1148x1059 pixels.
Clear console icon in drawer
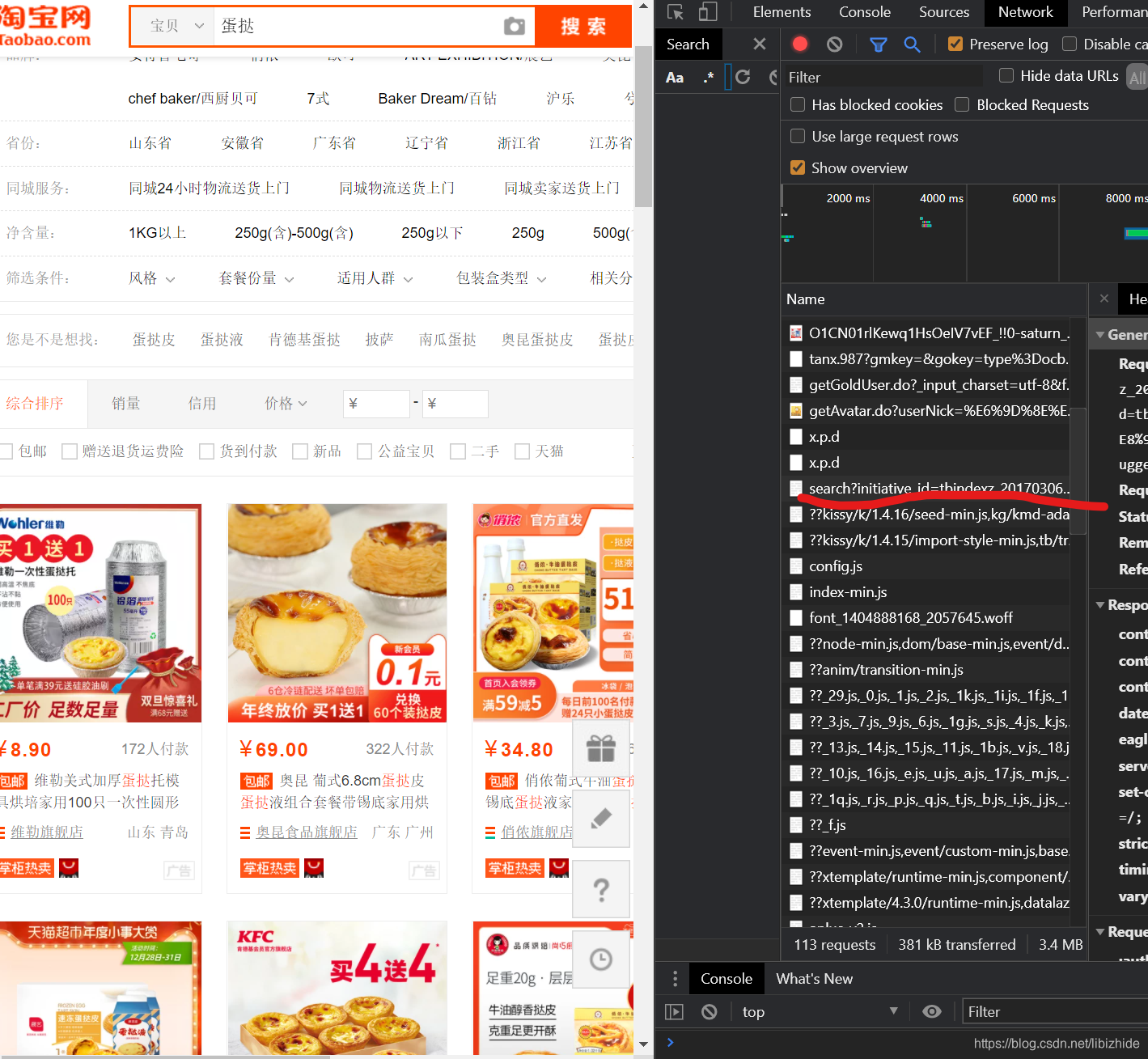pos(710,1012)
